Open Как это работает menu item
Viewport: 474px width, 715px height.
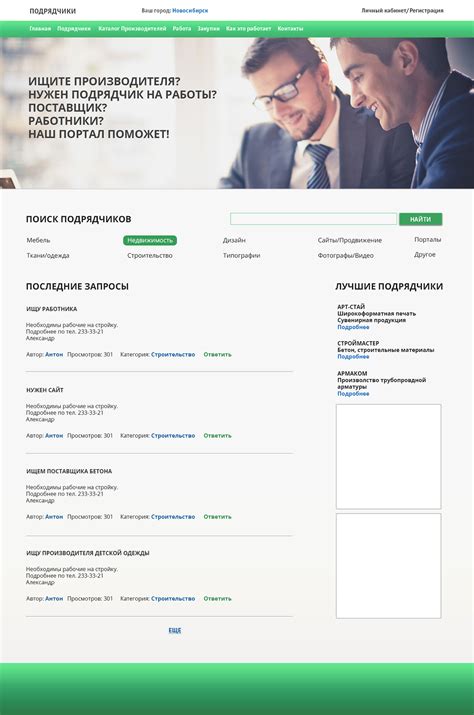click(x=249, y=28)
